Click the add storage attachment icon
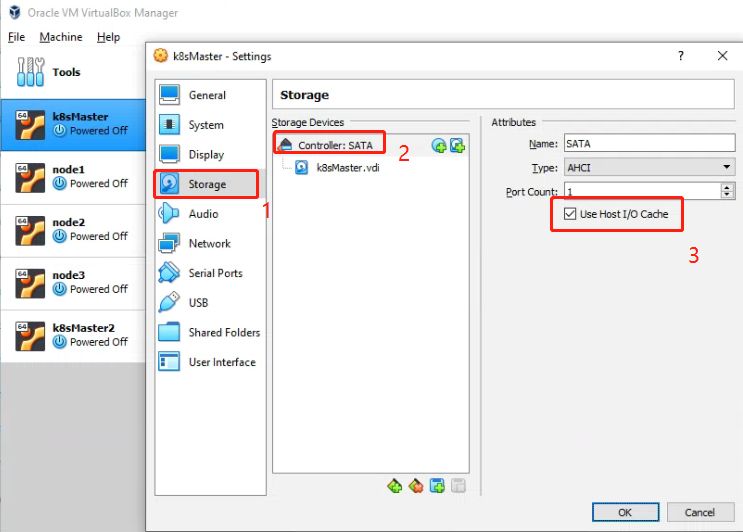The height and width of the screenshot is (532, 743). click(x=437, y=486)
